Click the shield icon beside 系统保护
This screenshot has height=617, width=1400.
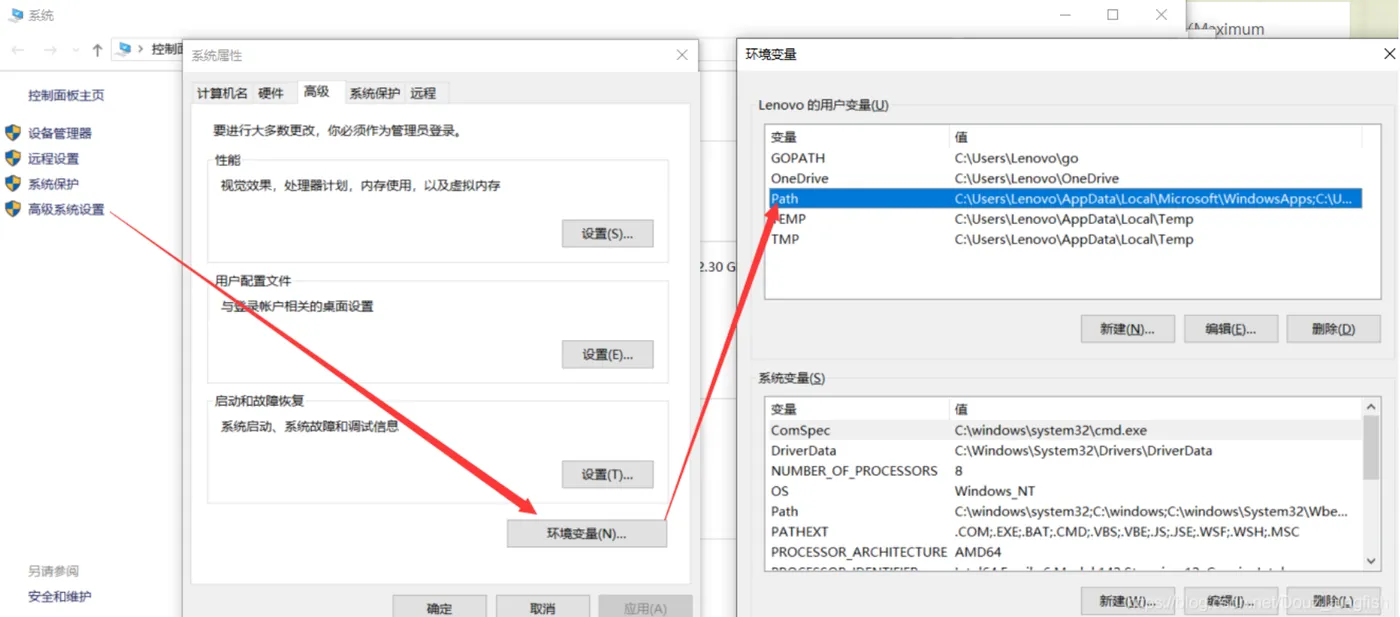pyautogui.click(x=13, y=184)
